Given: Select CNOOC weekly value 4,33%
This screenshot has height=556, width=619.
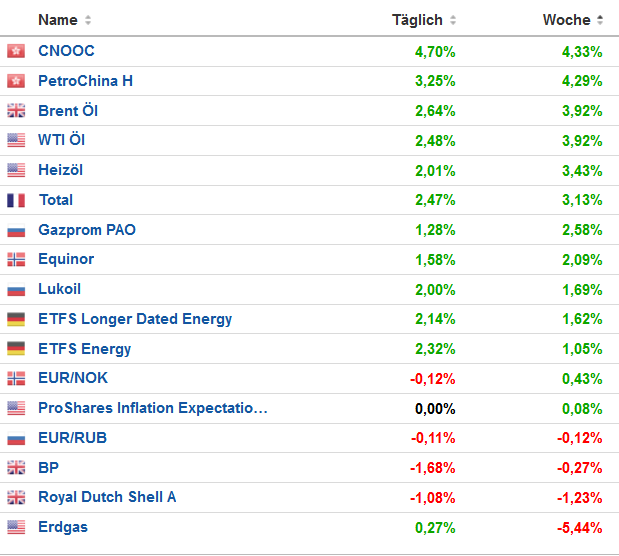Looking at the screenshot, I should click(x=582, y=52).
